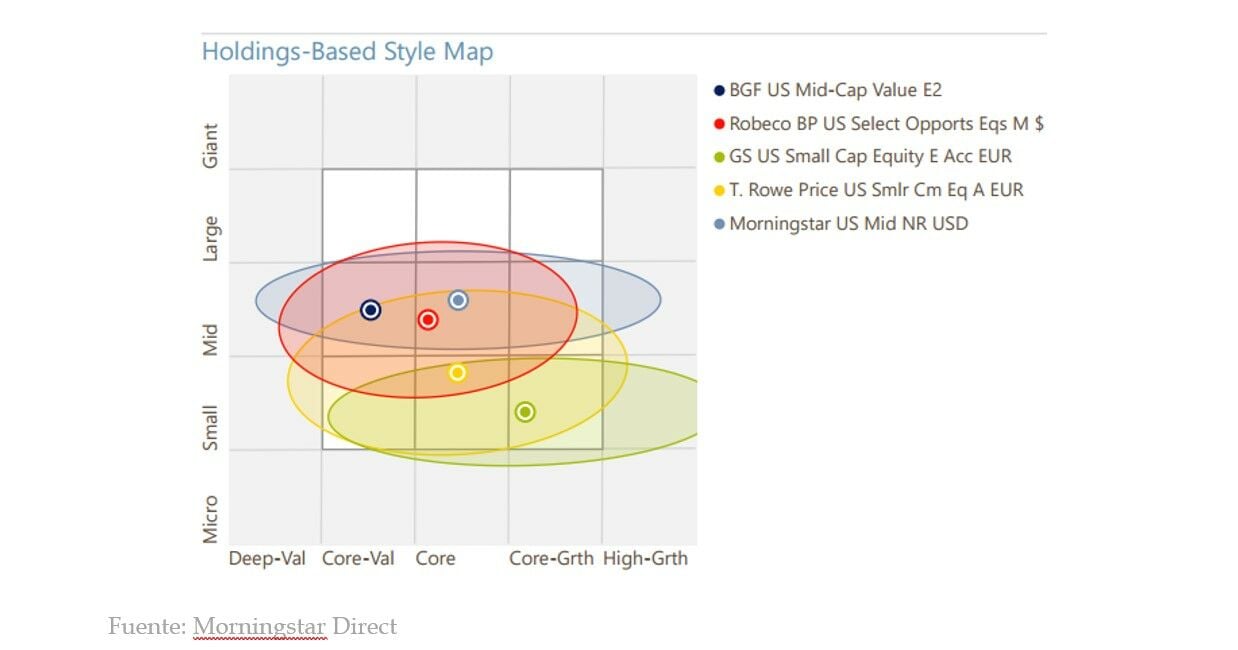Select legend dot for Morningstar US Mid NR USD
1238x650 pixels.
pos(719,224)
